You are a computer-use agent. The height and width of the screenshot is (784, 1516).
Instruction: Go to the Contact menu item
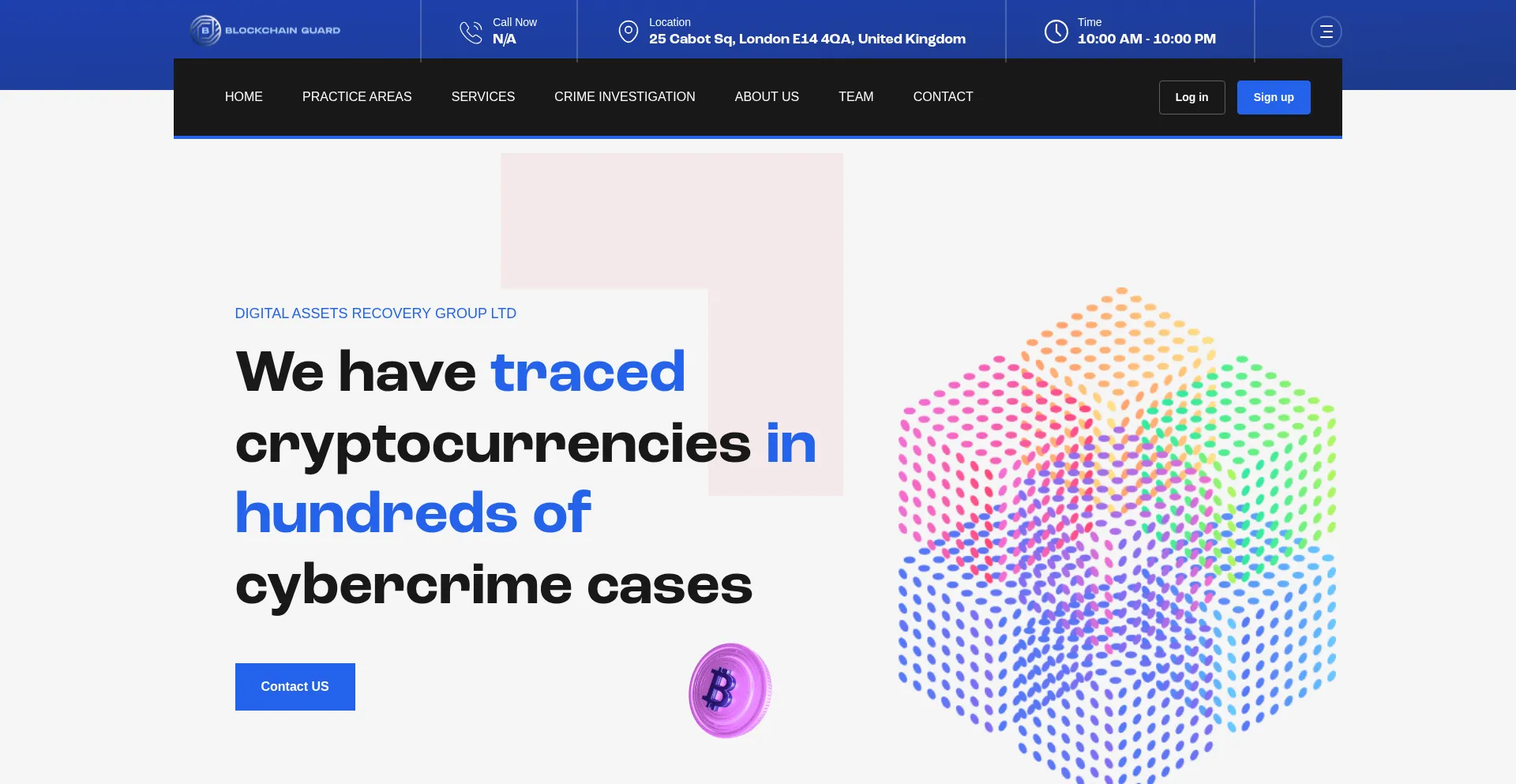pyautogui.click(x=943, y=96)
